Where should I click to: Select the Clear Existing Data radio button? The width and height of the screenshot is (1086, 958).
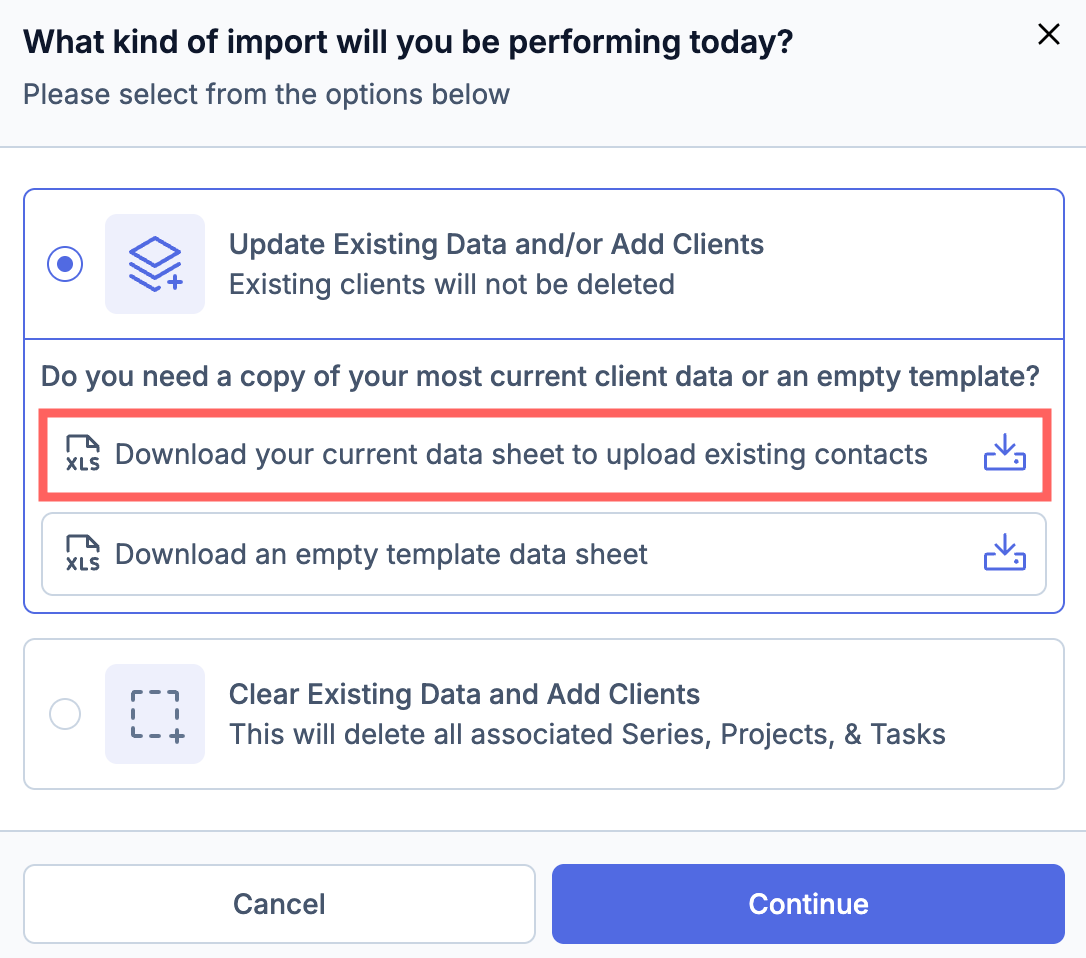(x=65, y=714)
